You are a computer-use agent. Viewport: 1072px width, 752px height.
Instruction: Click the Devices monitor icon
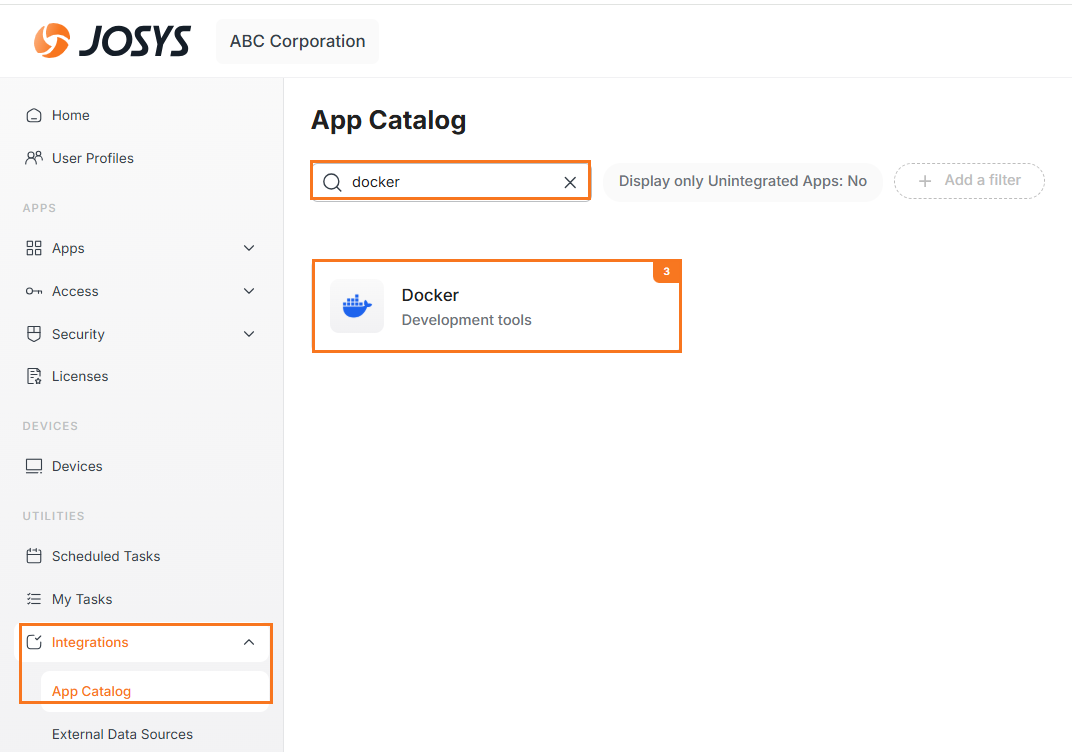tap(34, 466)
